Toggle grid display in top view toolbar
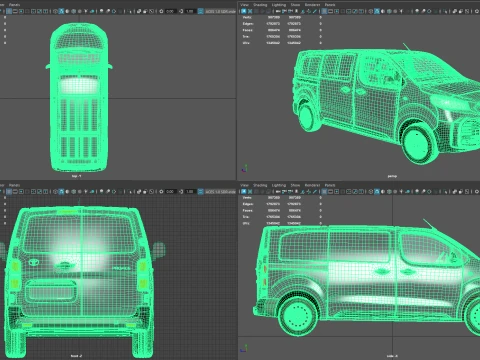 click(x=9, y=11)
